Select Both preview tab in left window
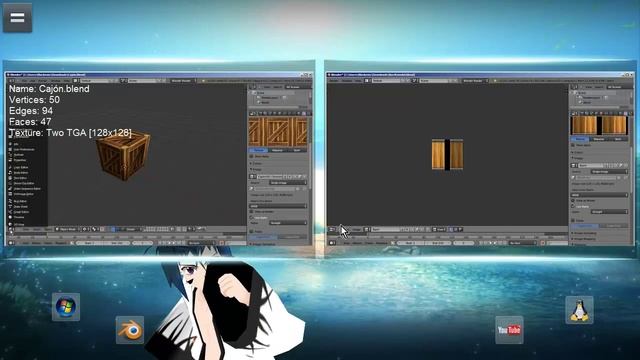Screen dimensions: 640x360 pos(297,150)
